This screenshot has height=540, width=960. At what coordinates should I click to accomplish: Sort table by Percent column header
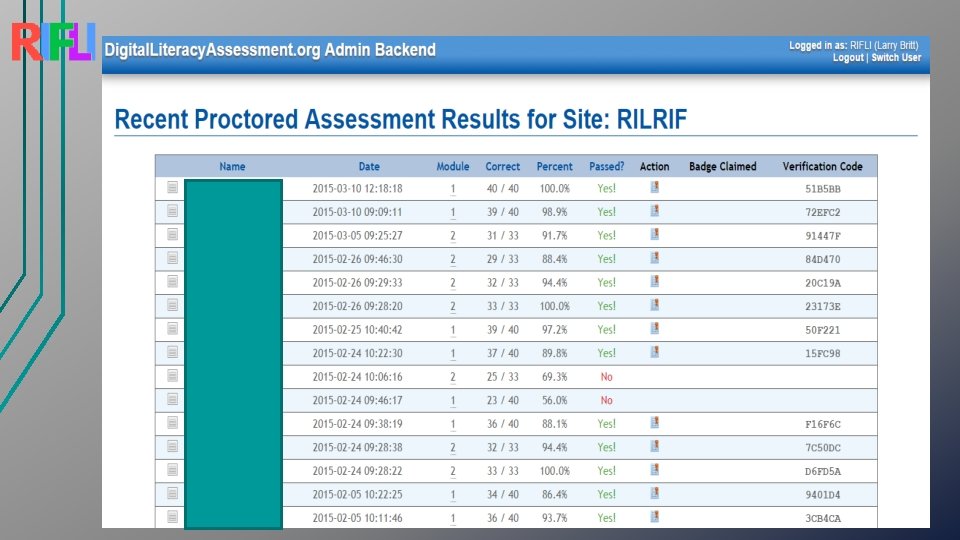click(x=554, y=167)
